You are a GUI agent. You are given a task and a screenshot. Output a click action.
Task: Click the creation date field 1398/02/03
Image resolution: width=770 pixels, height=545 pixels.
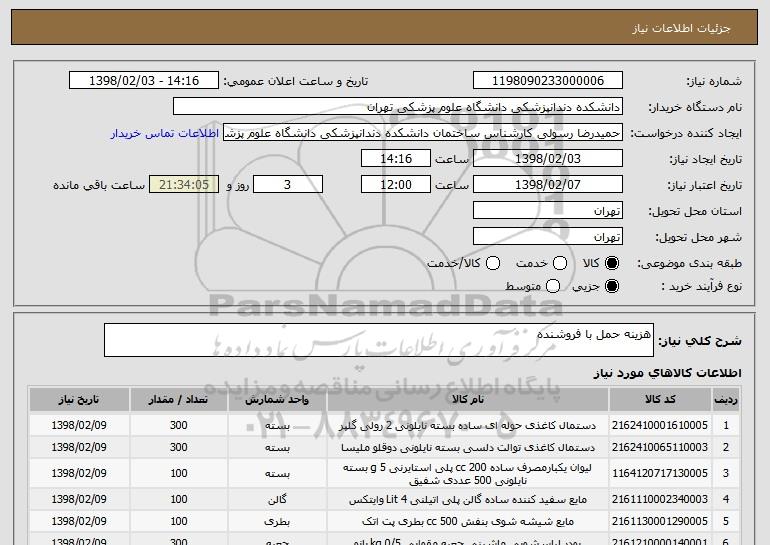(548, 159)
